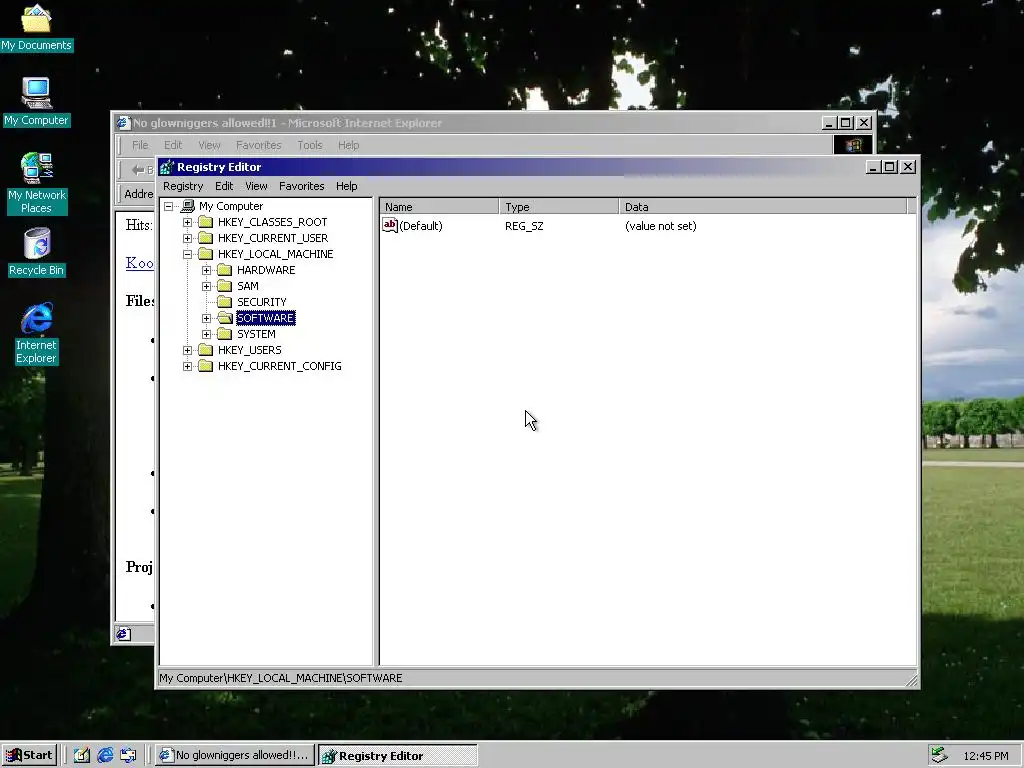Switch to Internet Explorer taskbar button
The height and width of the screenshot is (768, 1024).
[x=236, y=756]
